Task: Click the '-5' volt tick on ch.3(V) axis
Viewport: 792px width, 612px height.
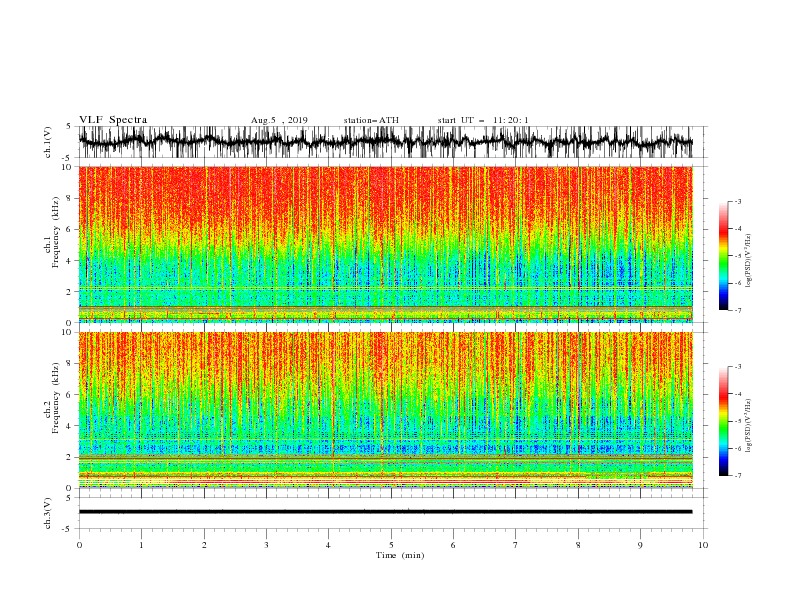Action: coord(68,529)
